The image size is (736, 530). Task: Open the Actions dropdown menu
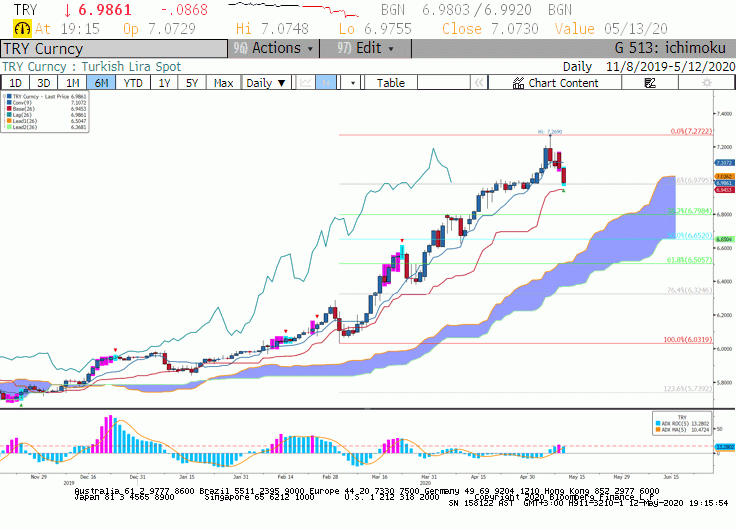coord(274,48)
